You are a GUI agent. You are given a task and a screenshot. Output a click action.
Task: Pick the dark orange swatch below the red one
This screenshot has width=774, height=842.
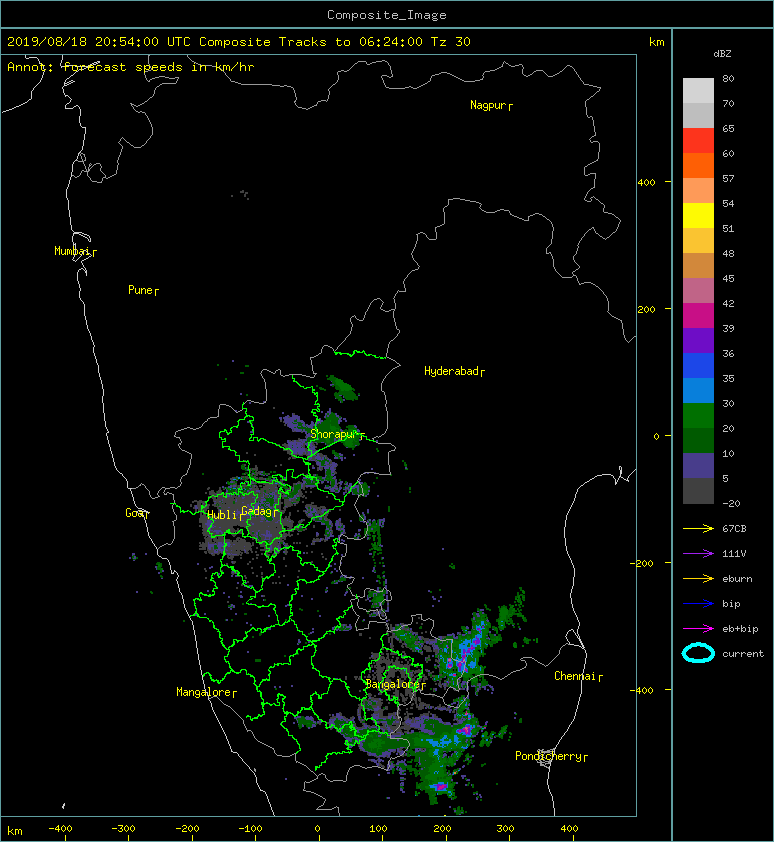698,165
